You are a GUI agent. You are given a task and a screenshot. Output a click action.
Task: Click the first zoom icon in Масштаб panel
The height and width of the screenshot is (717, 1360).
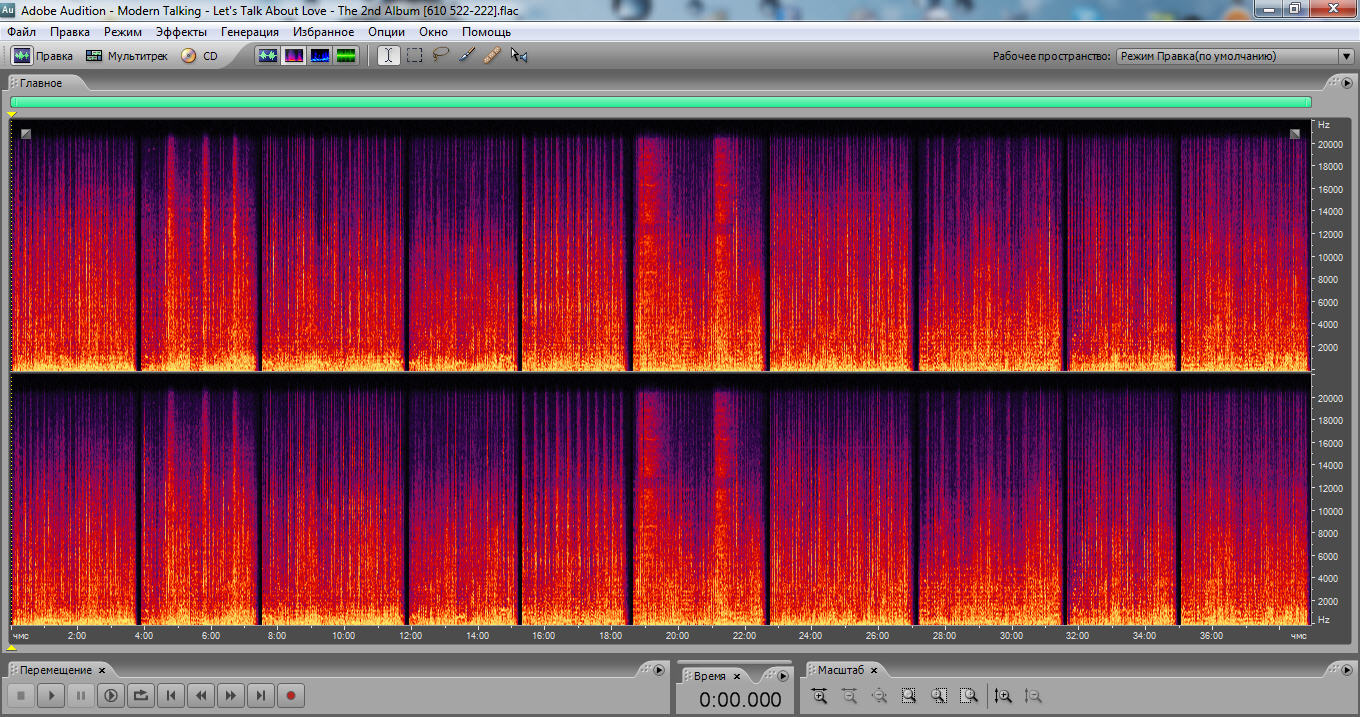(x=819, y=695)
